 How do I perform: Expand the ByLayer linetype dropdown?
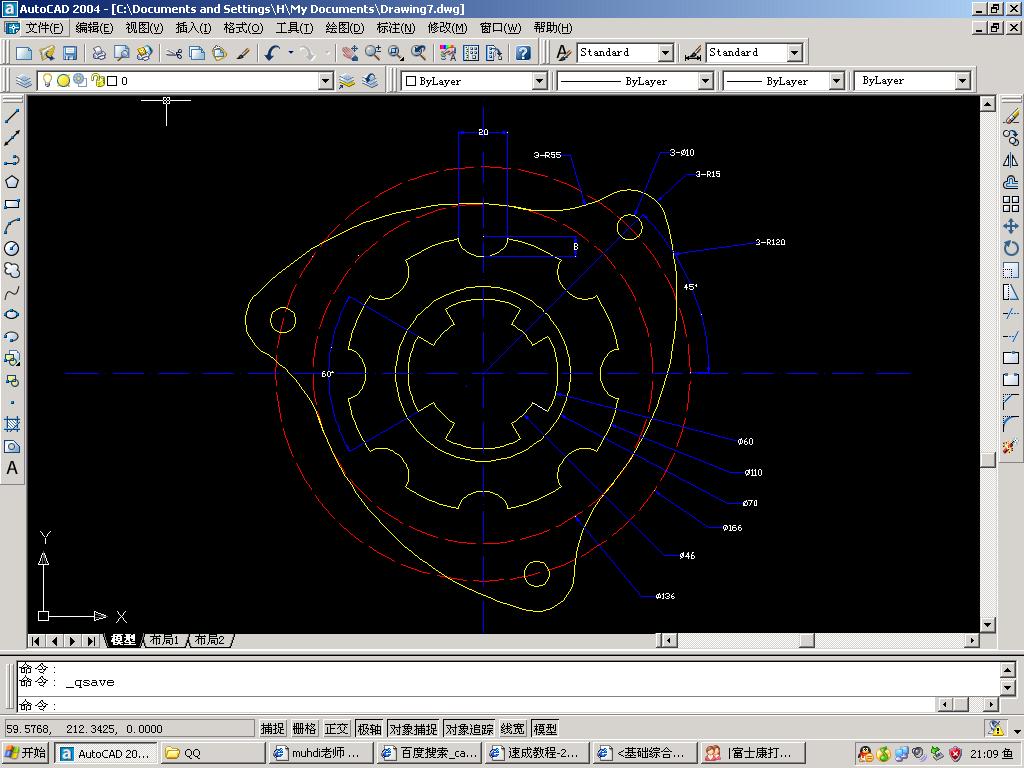[705, 81]
